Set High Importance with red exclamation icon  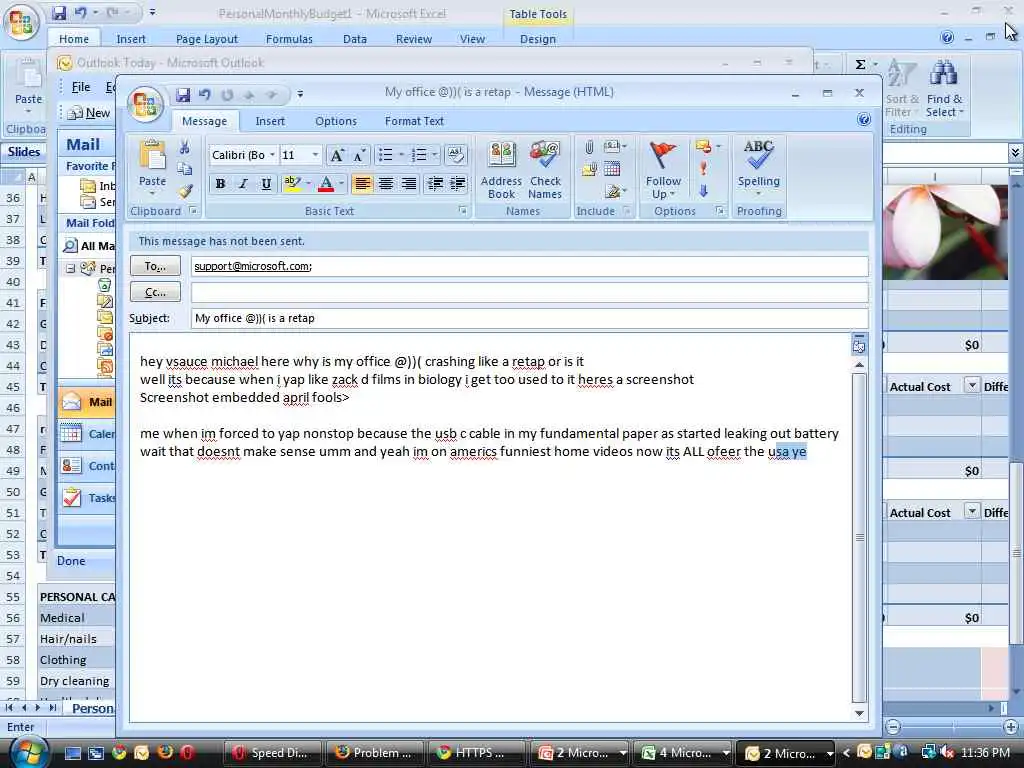point(703,168)
